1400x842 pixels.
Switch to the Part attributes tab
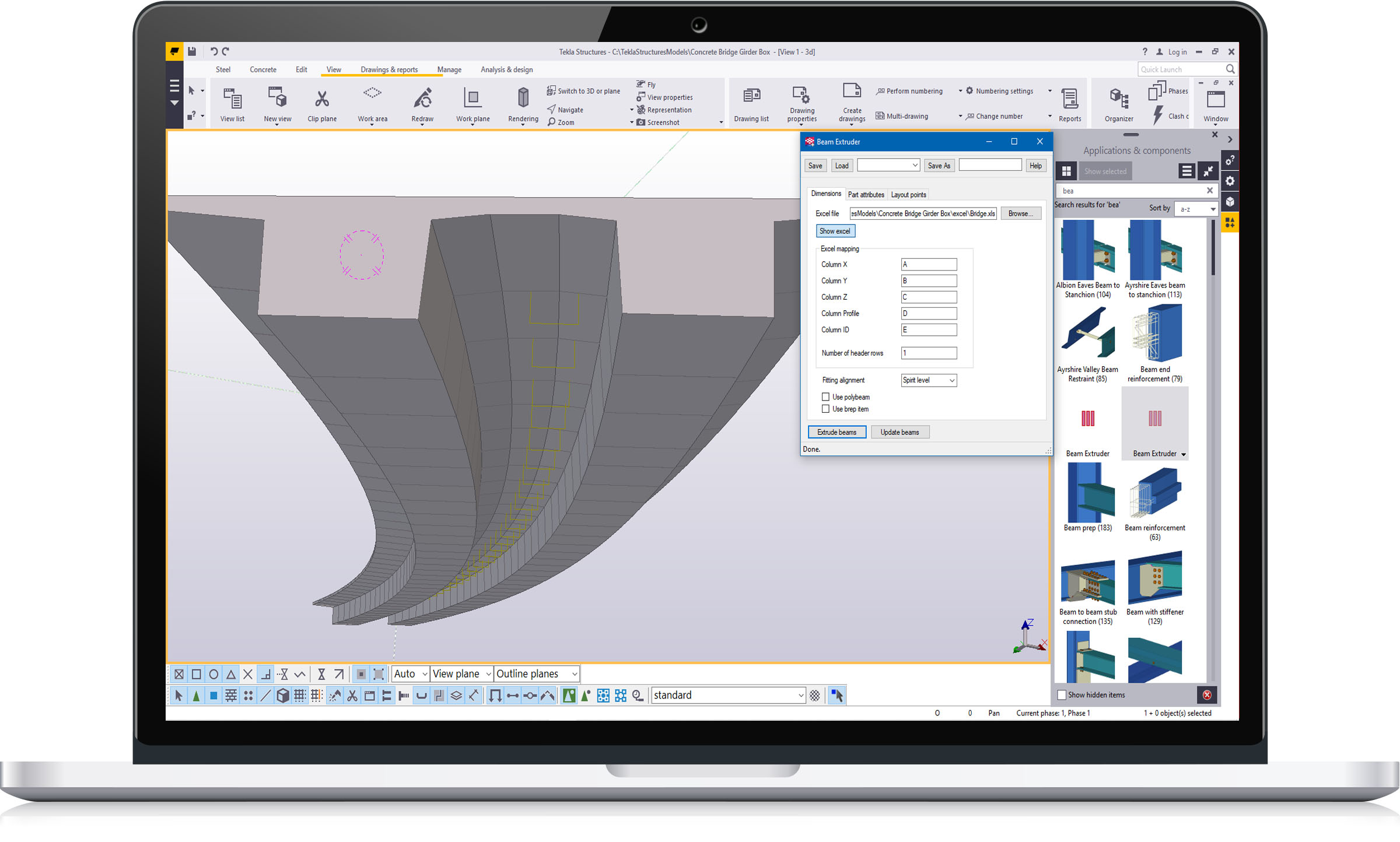[866, 195]
